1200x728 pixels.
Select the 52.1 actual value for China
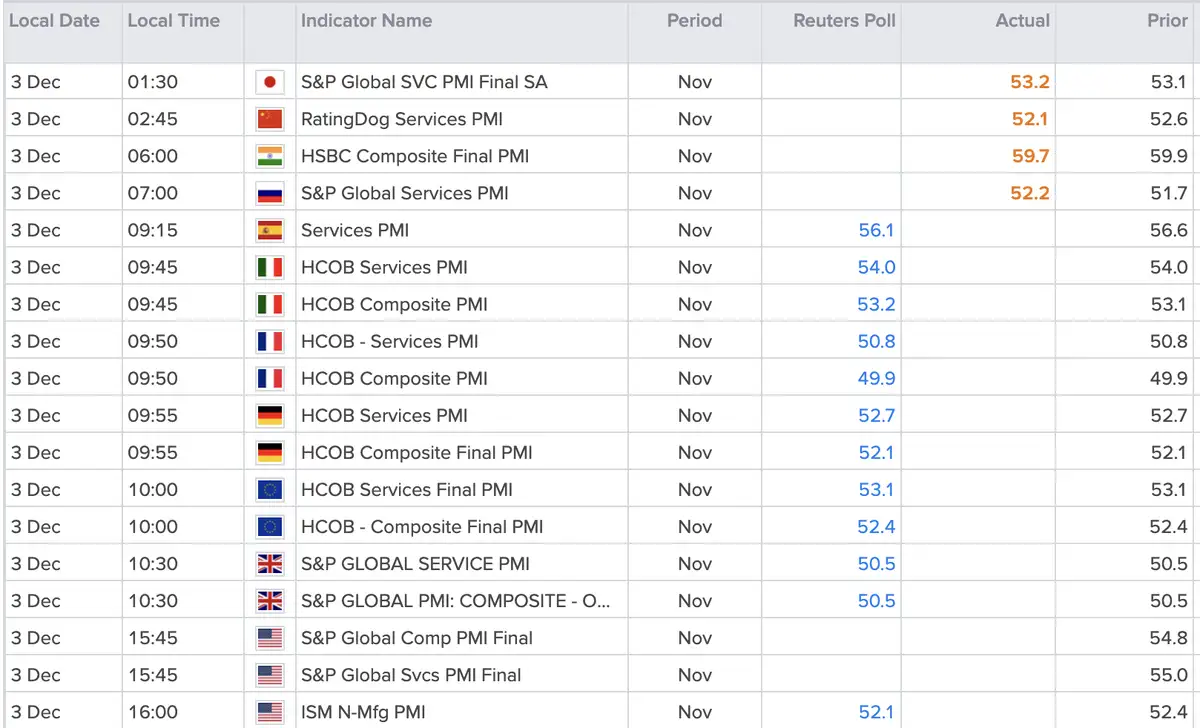click(1030, 119)
